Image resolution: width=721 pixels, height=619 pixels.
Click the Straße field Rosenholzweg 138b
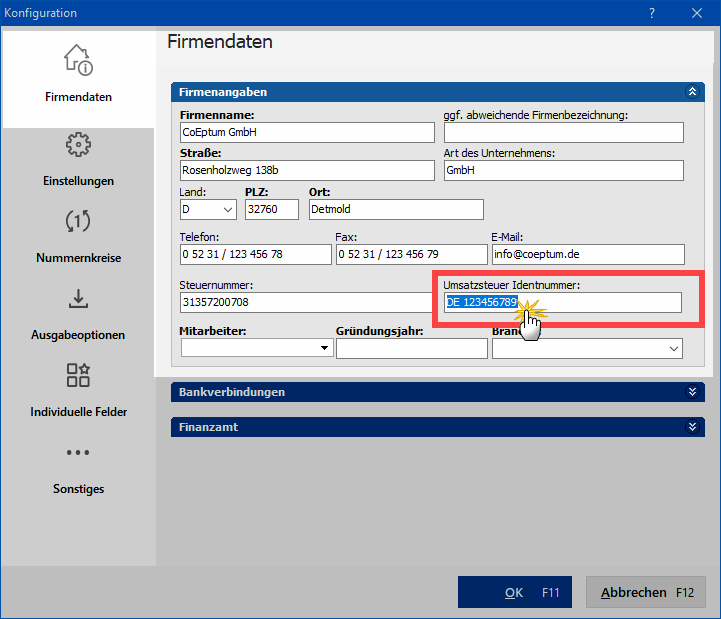[x=307, y=171]
